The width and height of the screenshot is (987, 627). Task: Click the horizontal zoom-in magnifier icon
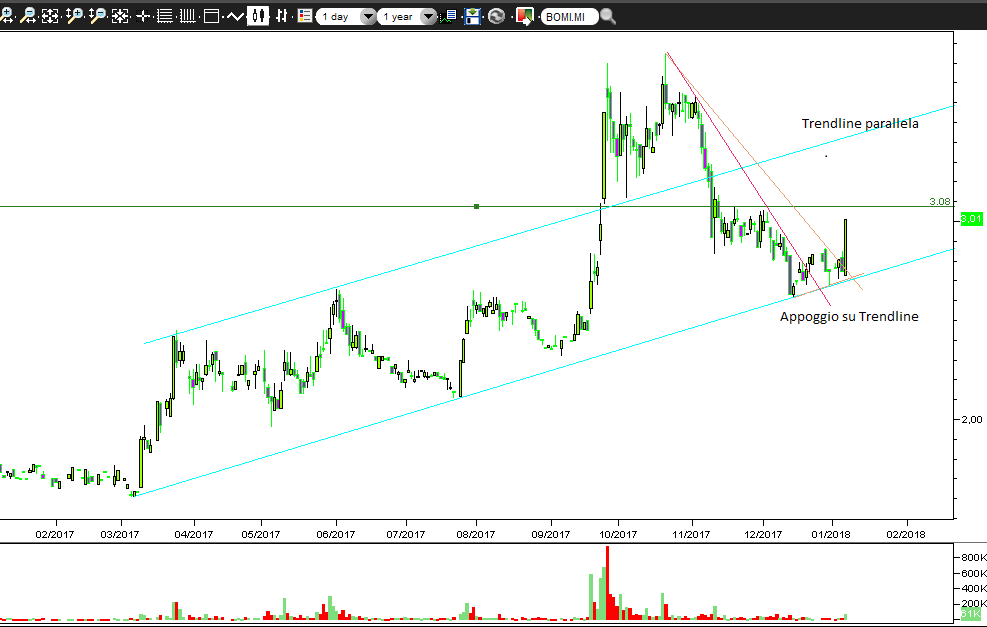[x=6, y=16]
